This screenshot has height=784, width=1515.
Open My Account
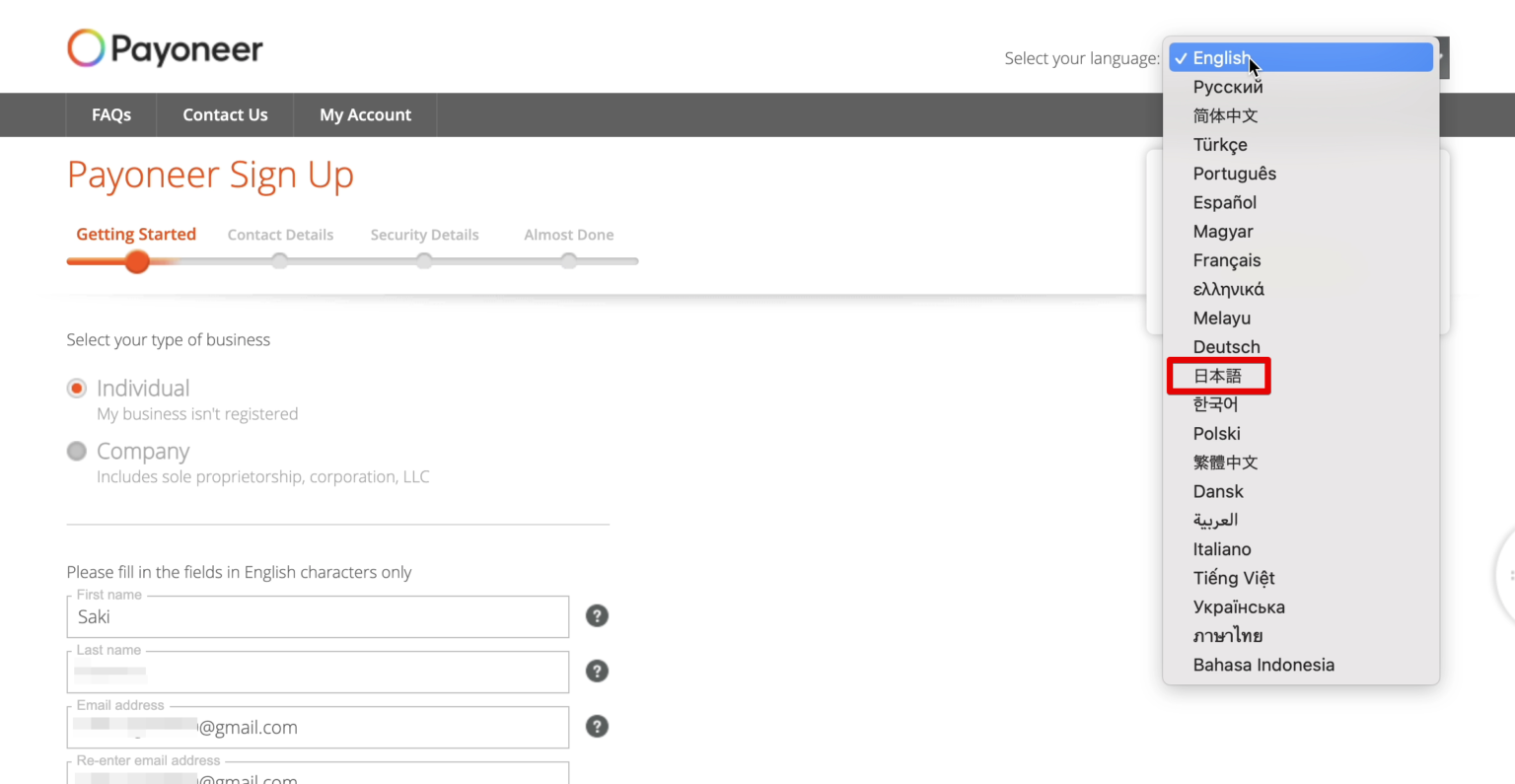click(365, 115)
